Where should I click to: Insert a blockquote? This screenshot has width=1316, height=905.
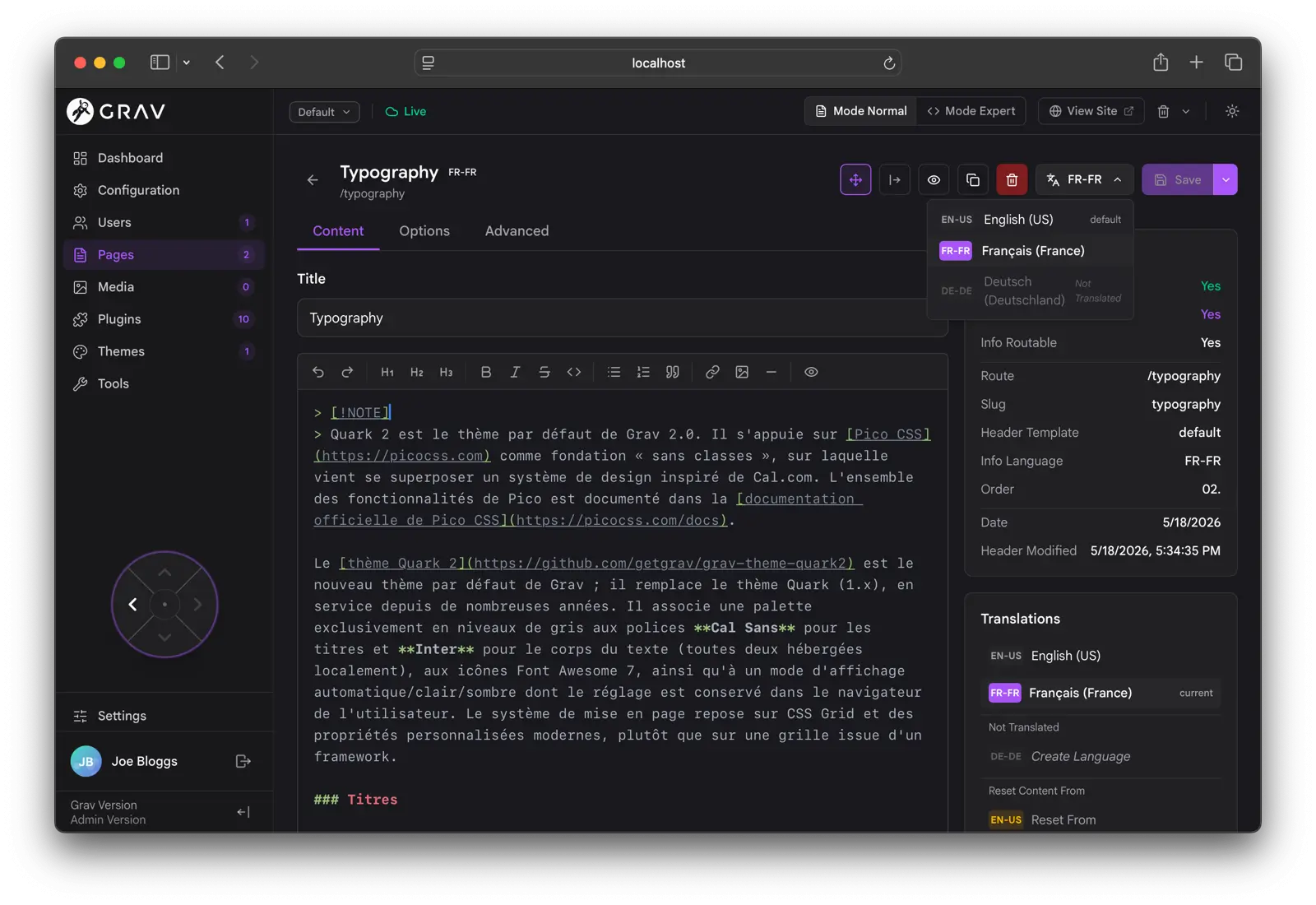673,372
